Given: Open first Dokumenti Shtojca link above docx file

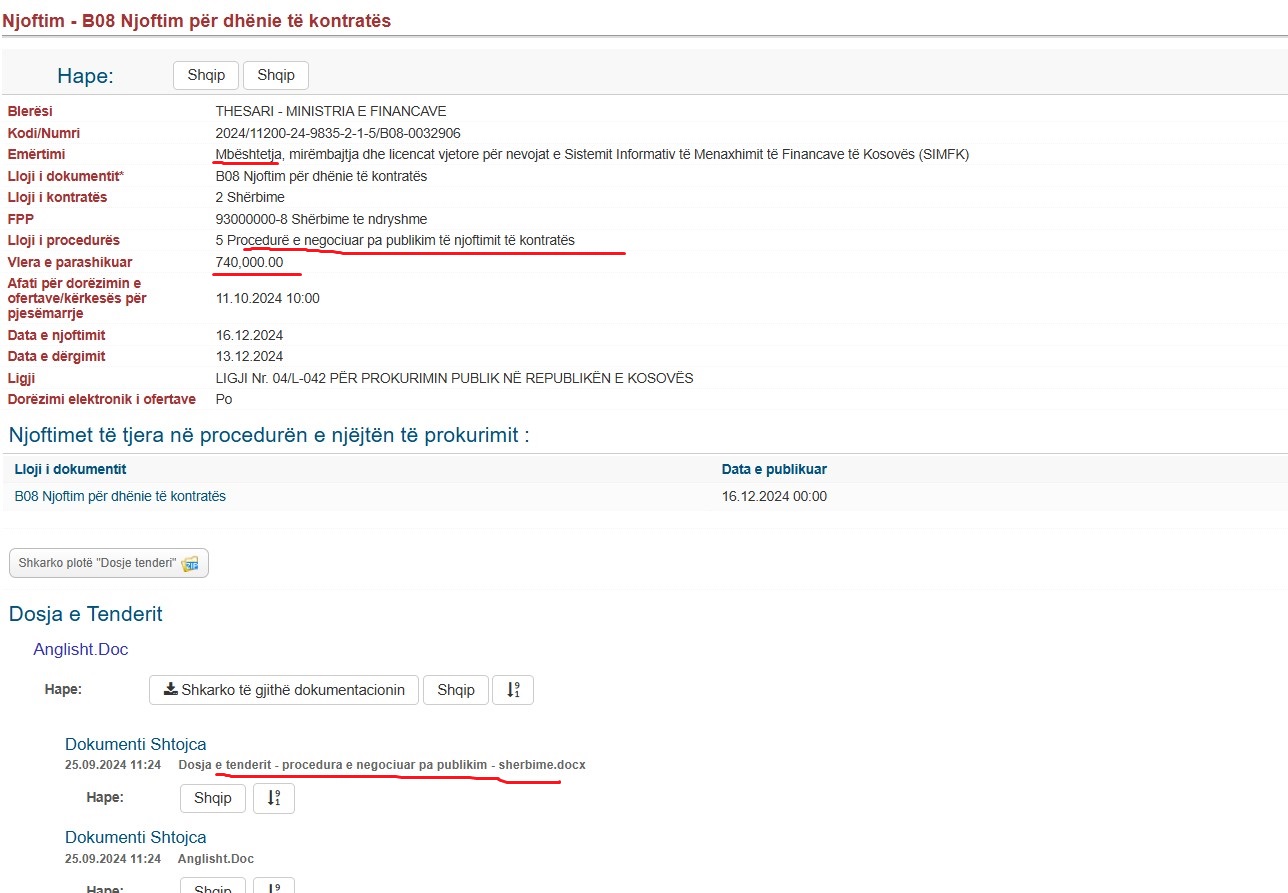Looking at the screenshot, I should pos(136,744).
